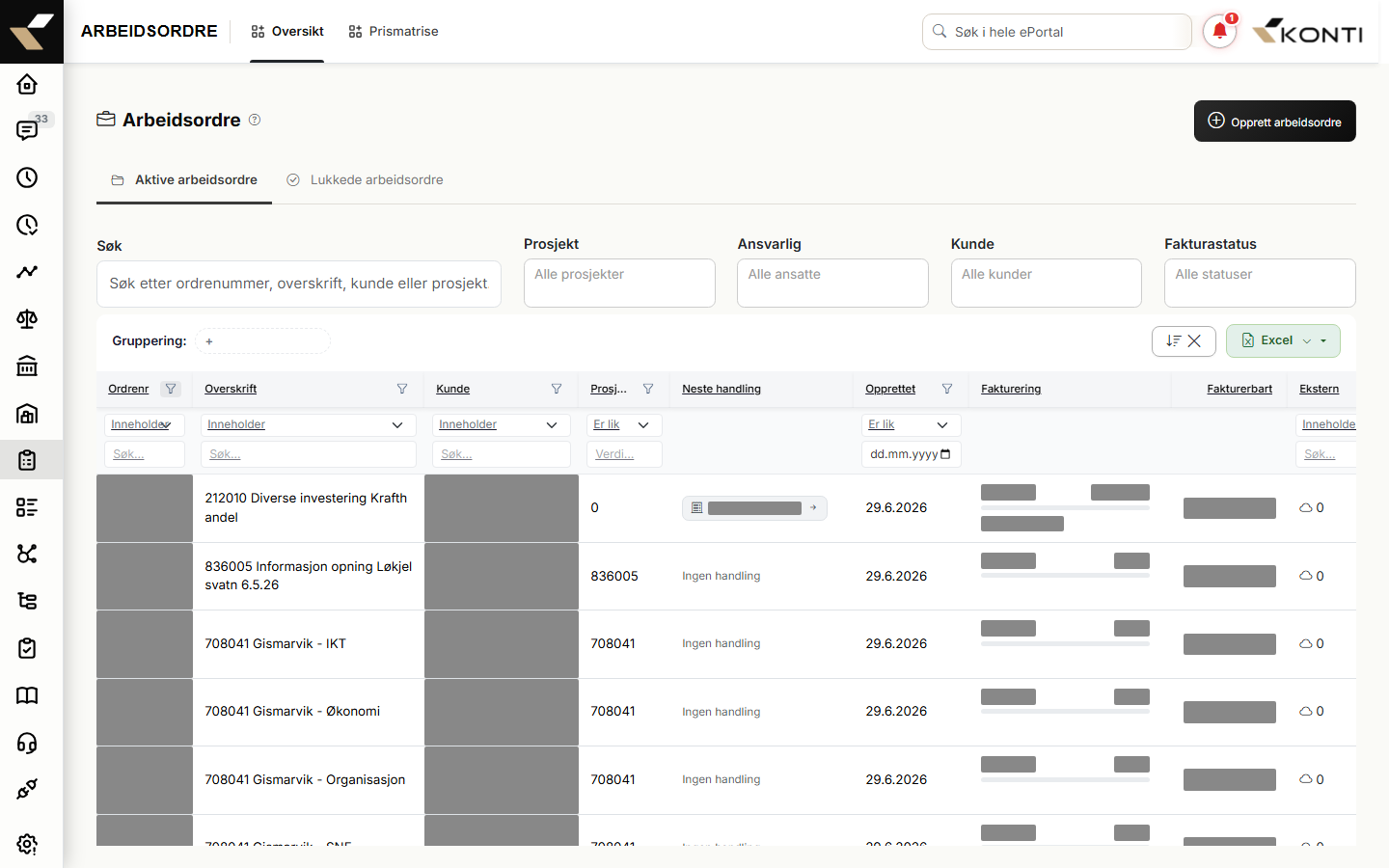Open the headset support sidebar icon

(x=27, y=743)
